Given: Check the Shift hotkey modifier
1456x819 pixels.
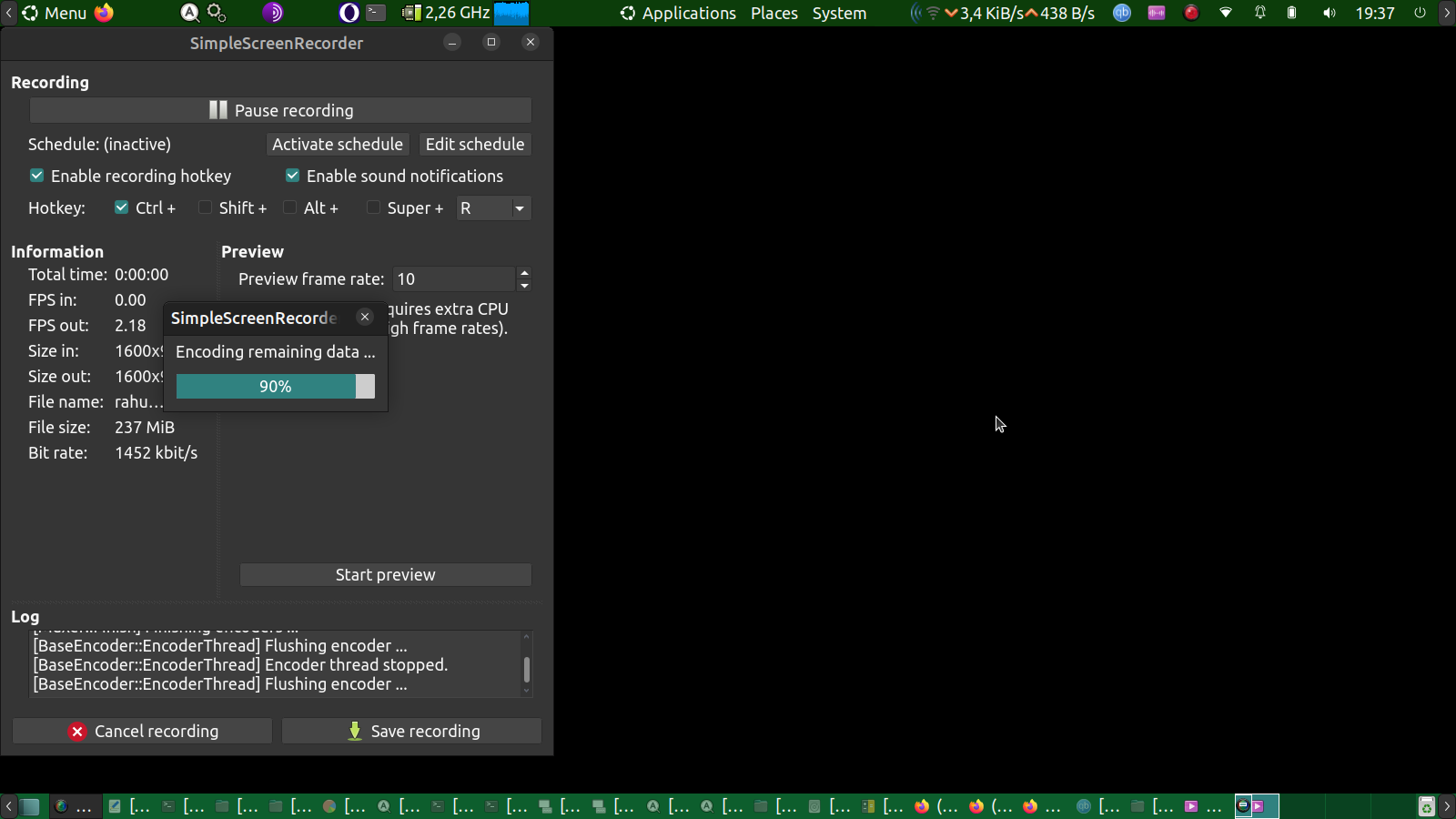Looking at the screenshot, I should tap(206, 207).
